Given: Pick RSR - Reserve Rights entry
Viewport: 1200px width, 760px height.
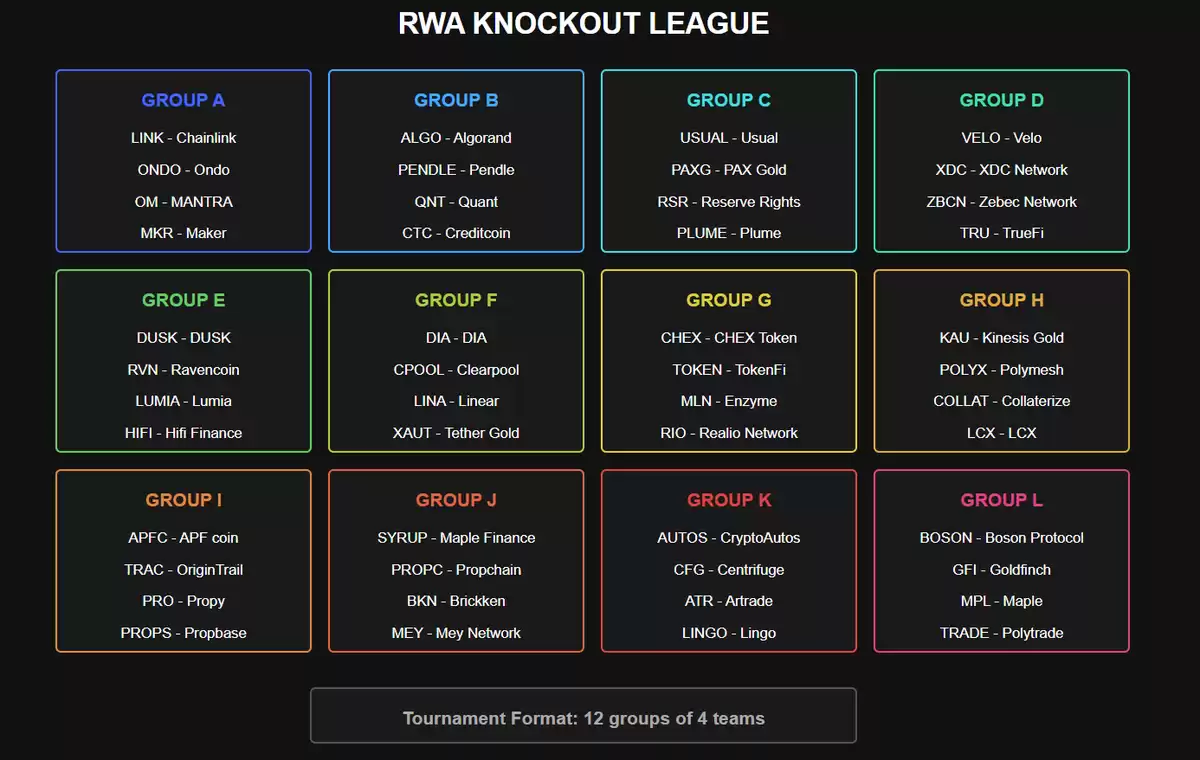Looking at the screenshot, I should point(729,202).
